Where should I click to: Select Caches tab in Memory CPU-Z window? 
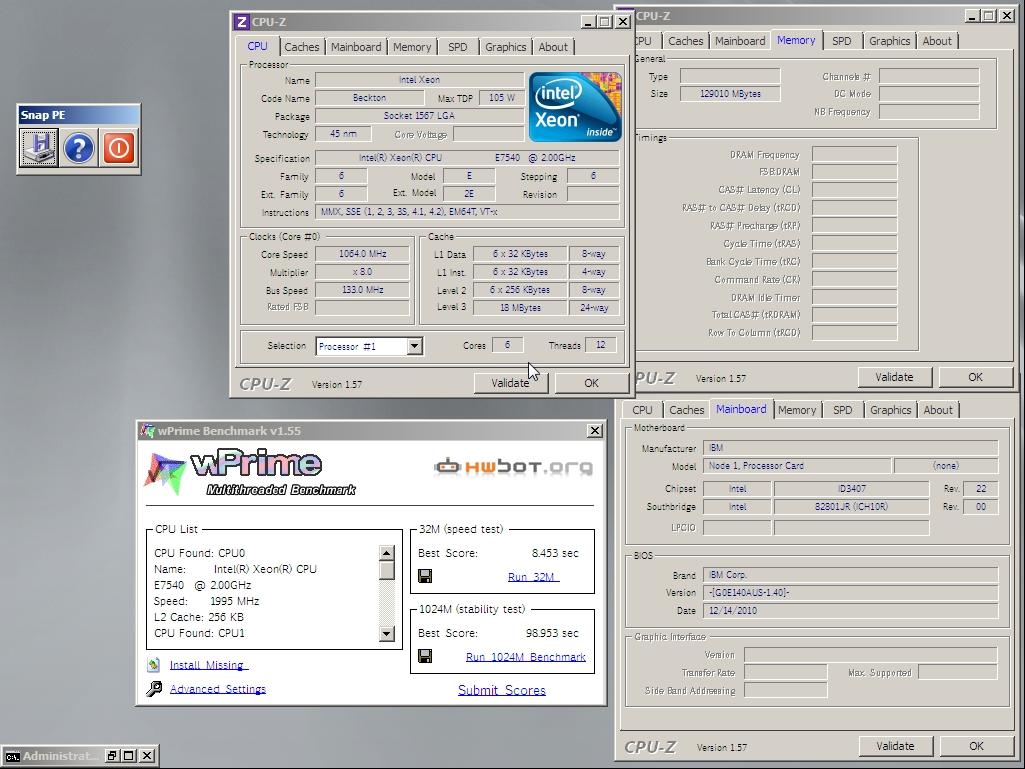click(x=685, y=41)
